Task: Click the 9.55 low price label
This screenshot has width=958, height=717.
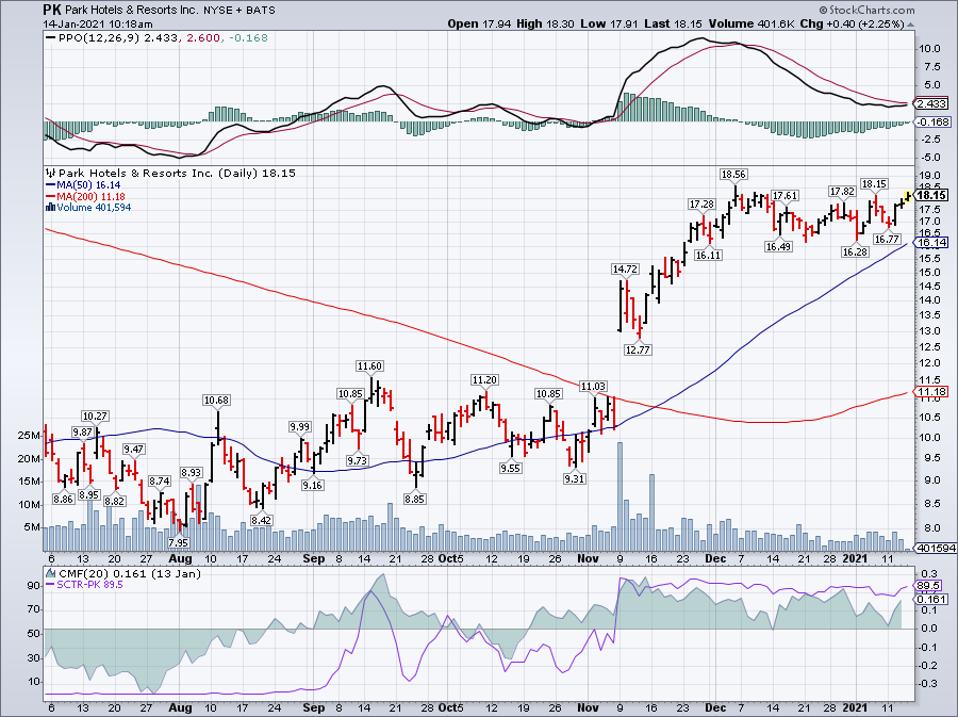Action: pyautogui.click(x=510, y=468)
